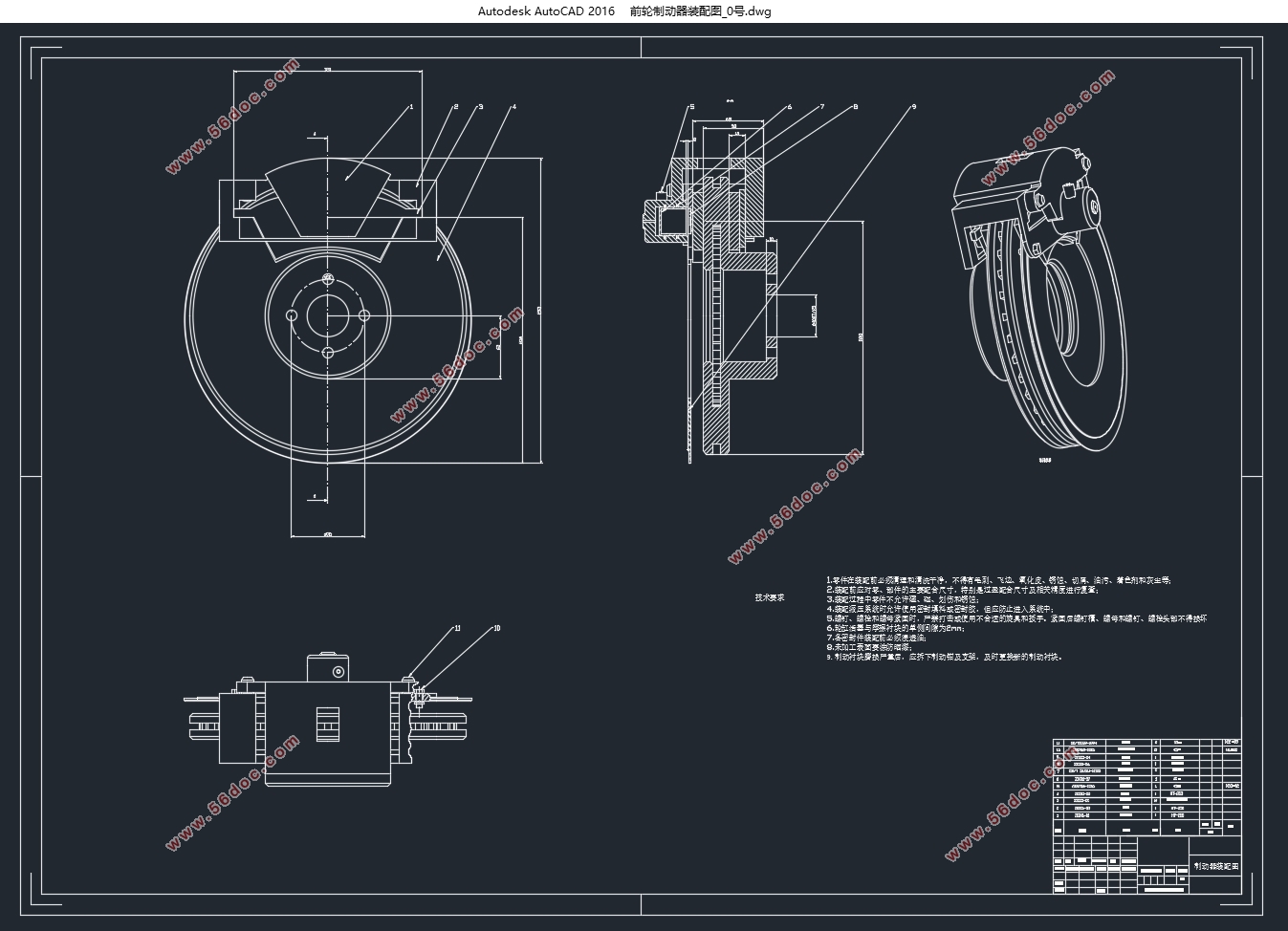This screenshot has width=1288, height=931.
Task: Click callout number 10 above bottom view
Action: [x=496, y=629]
